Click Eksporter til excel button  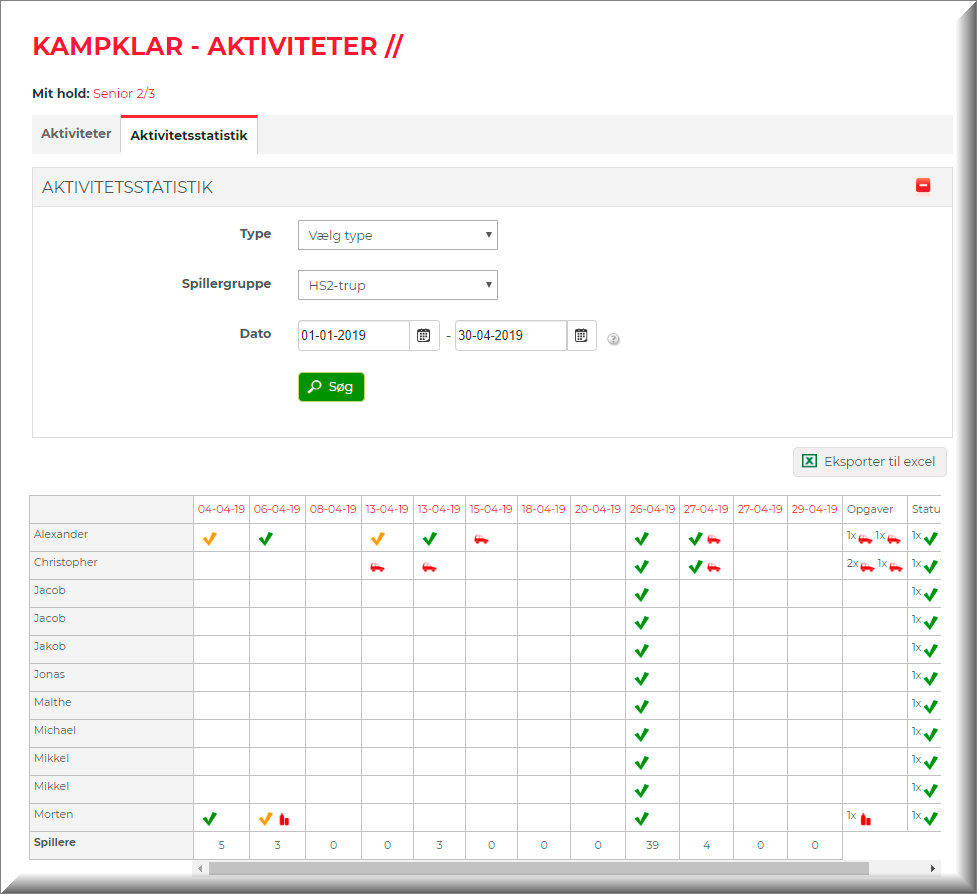coord(869,462)
